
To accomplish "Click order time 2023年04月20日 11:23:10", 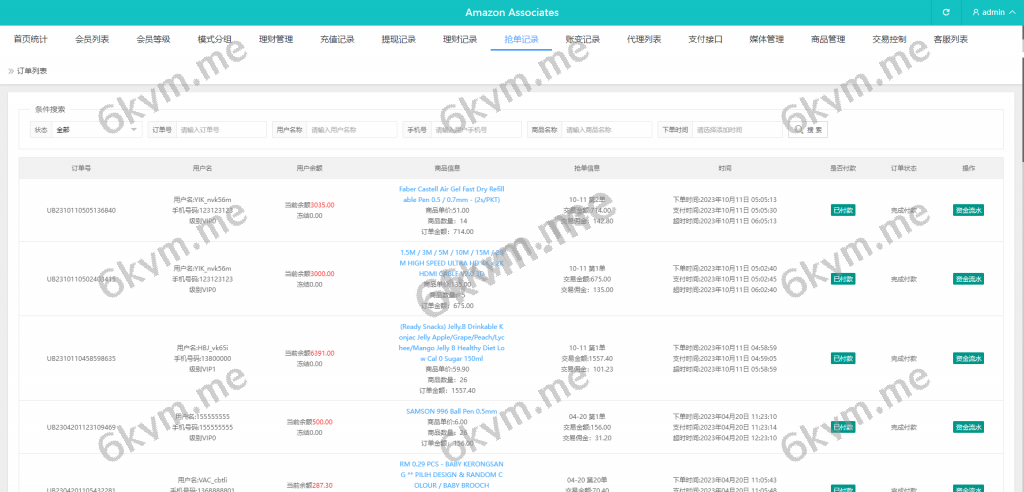I will 739,417.
